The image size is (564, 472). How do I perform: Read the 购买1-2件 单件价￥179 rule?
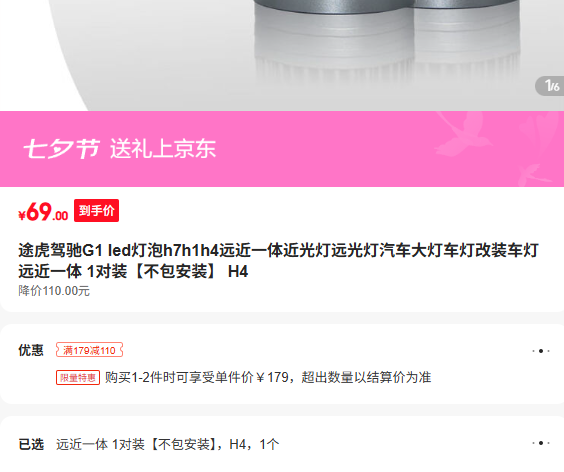[268, 378]
